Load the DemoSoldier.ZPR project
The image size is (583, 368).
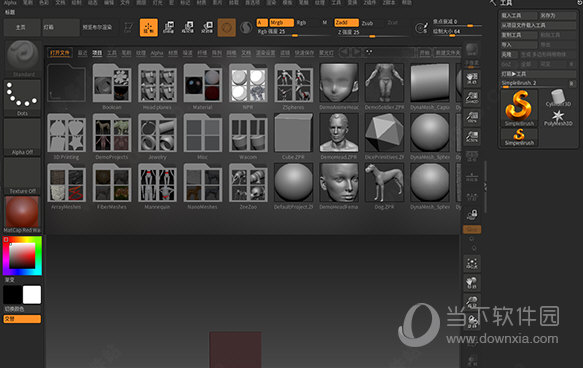coord(384,83)
